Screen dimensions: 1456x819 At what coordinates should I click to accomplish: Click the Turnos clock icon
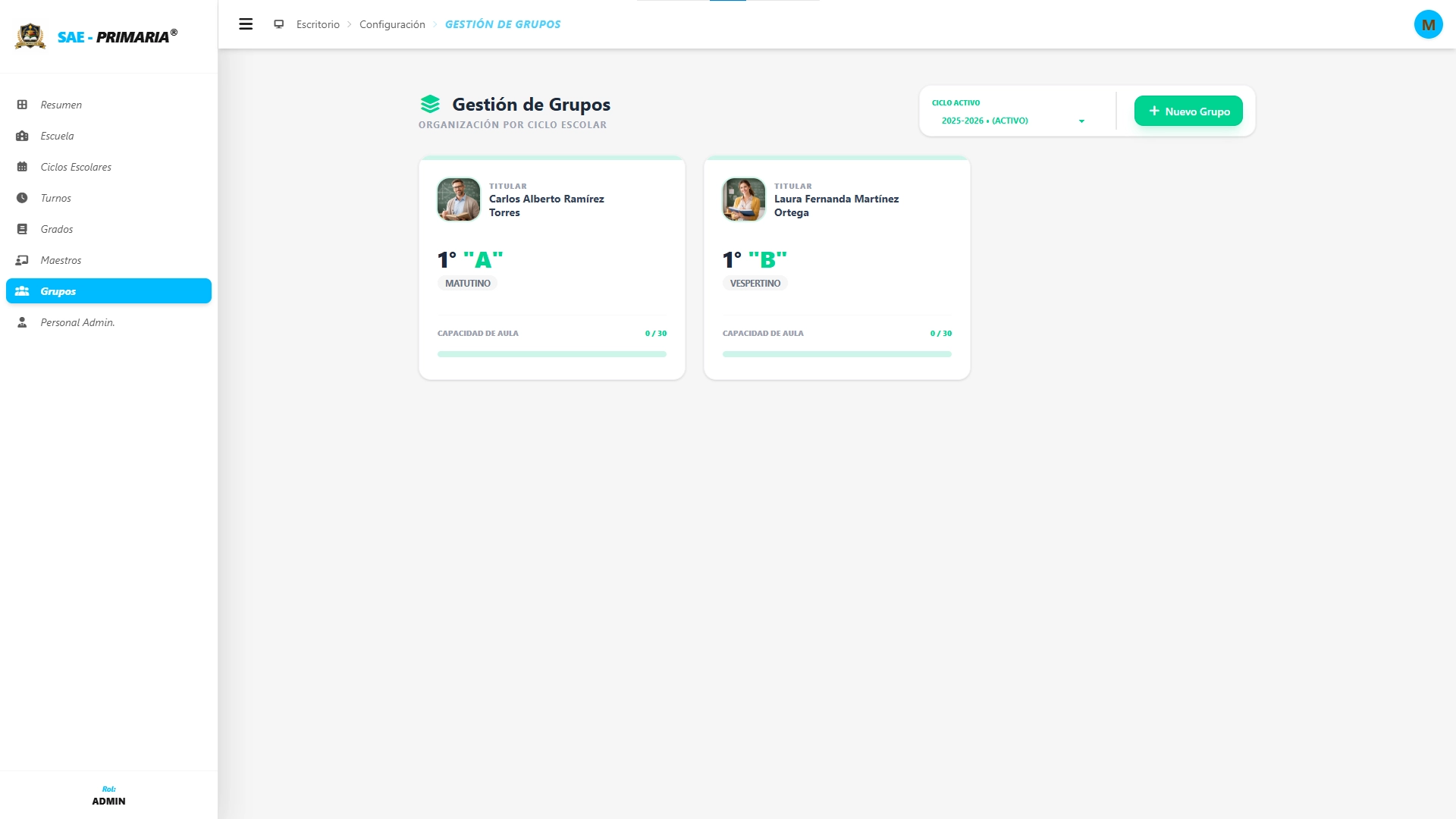click(x=22, y=198)
